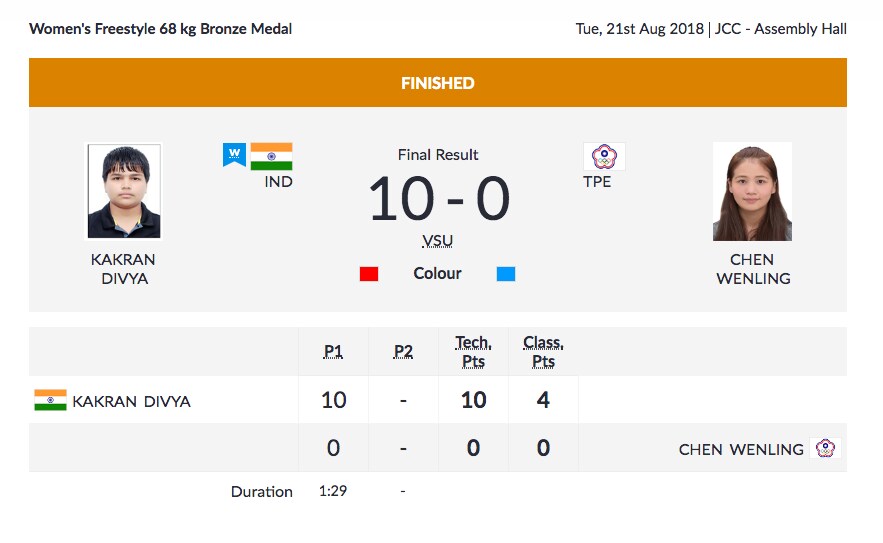
Task: Open Kakran Divya's athlete photo
Action: tap(124, 192)
